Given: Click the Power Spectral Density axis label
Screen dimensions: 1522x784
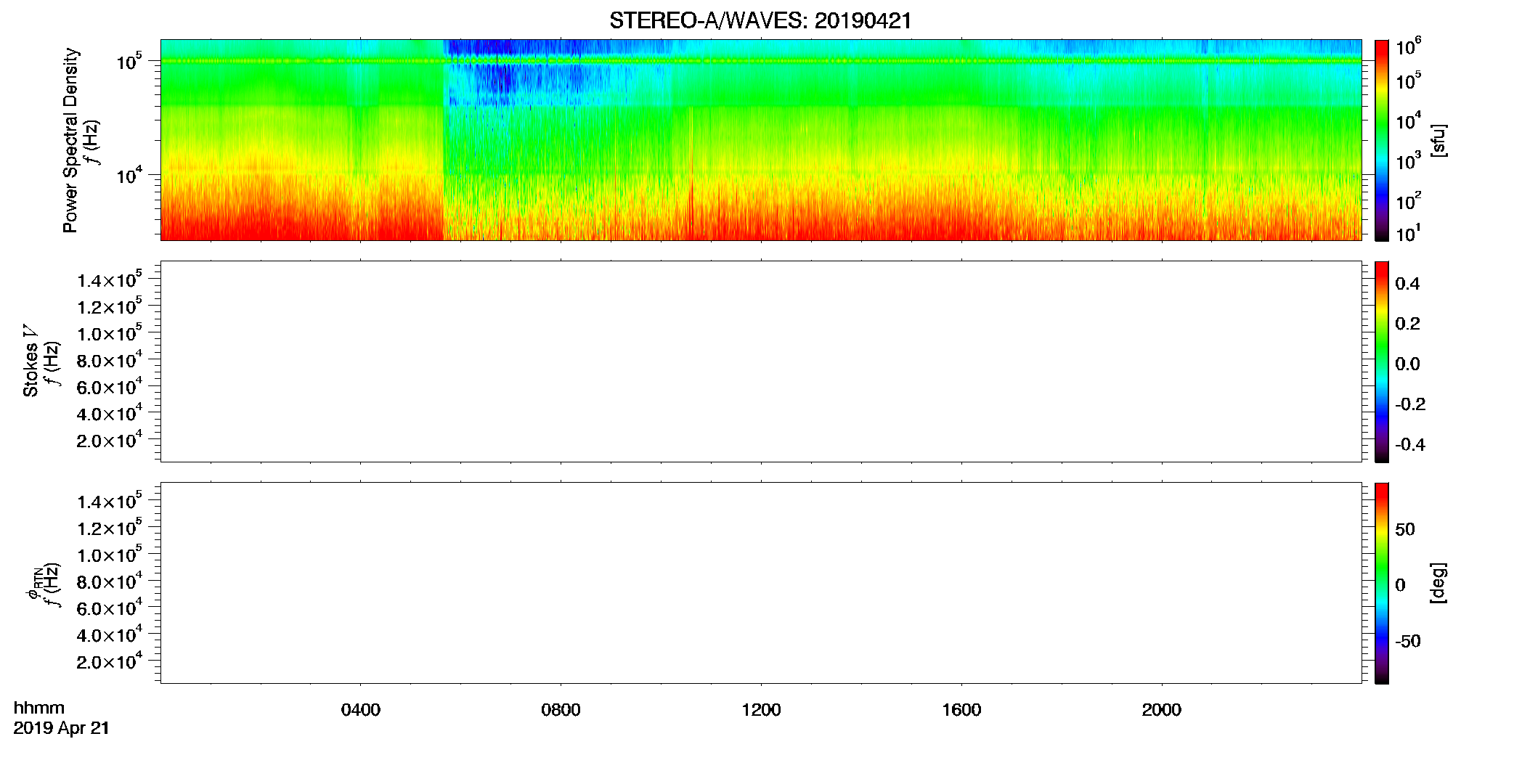Looking at the screenshot, I should [x=70, y=140].
